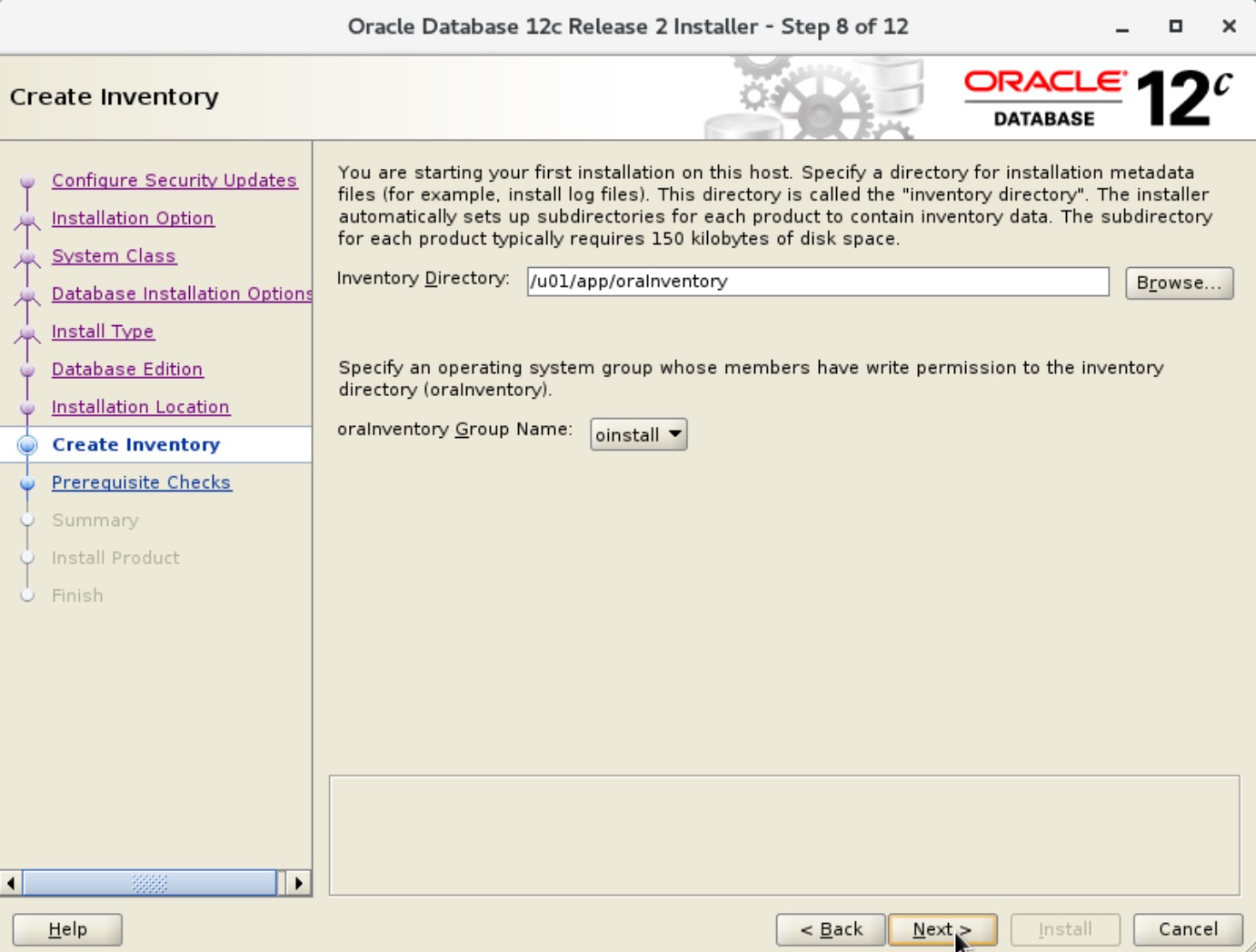Click the Installation Option step node icon
Viewport: 1256px width, 952px height.
point(27,220)
